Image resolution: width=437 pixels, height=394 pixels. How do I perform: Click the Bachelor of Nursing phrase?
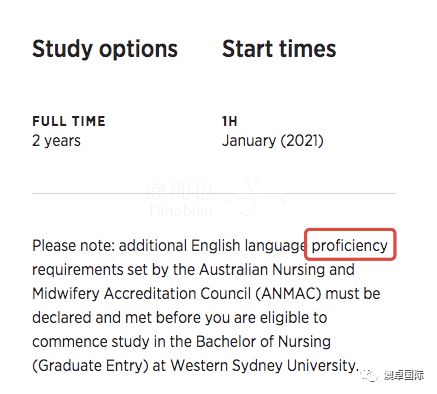coord(263,342)
